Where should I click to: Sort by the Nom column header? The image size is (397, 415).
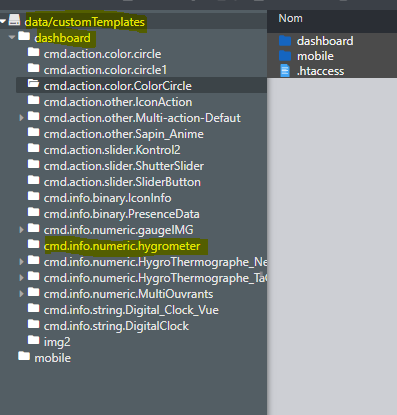coord(290,18)
